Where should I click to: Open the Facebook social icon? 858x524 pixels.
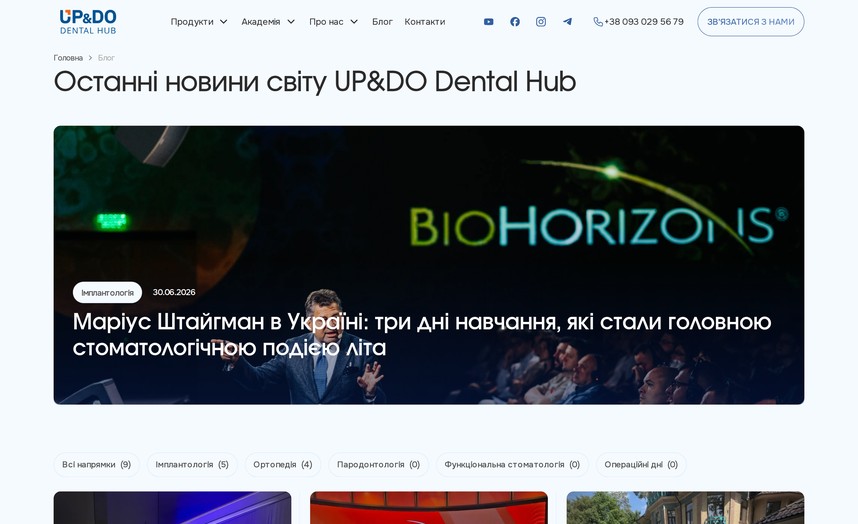515,22
